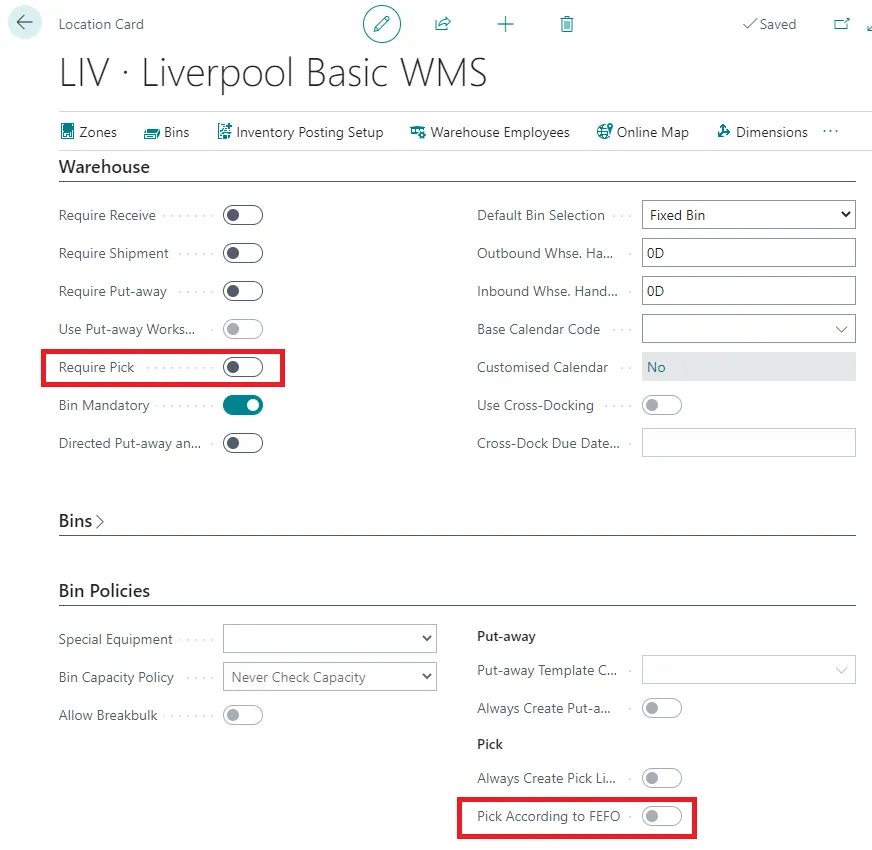Screen dimensions: 872x850
Task: Toggle Always Create Put-away Line switch
Action: click(662, 708)
